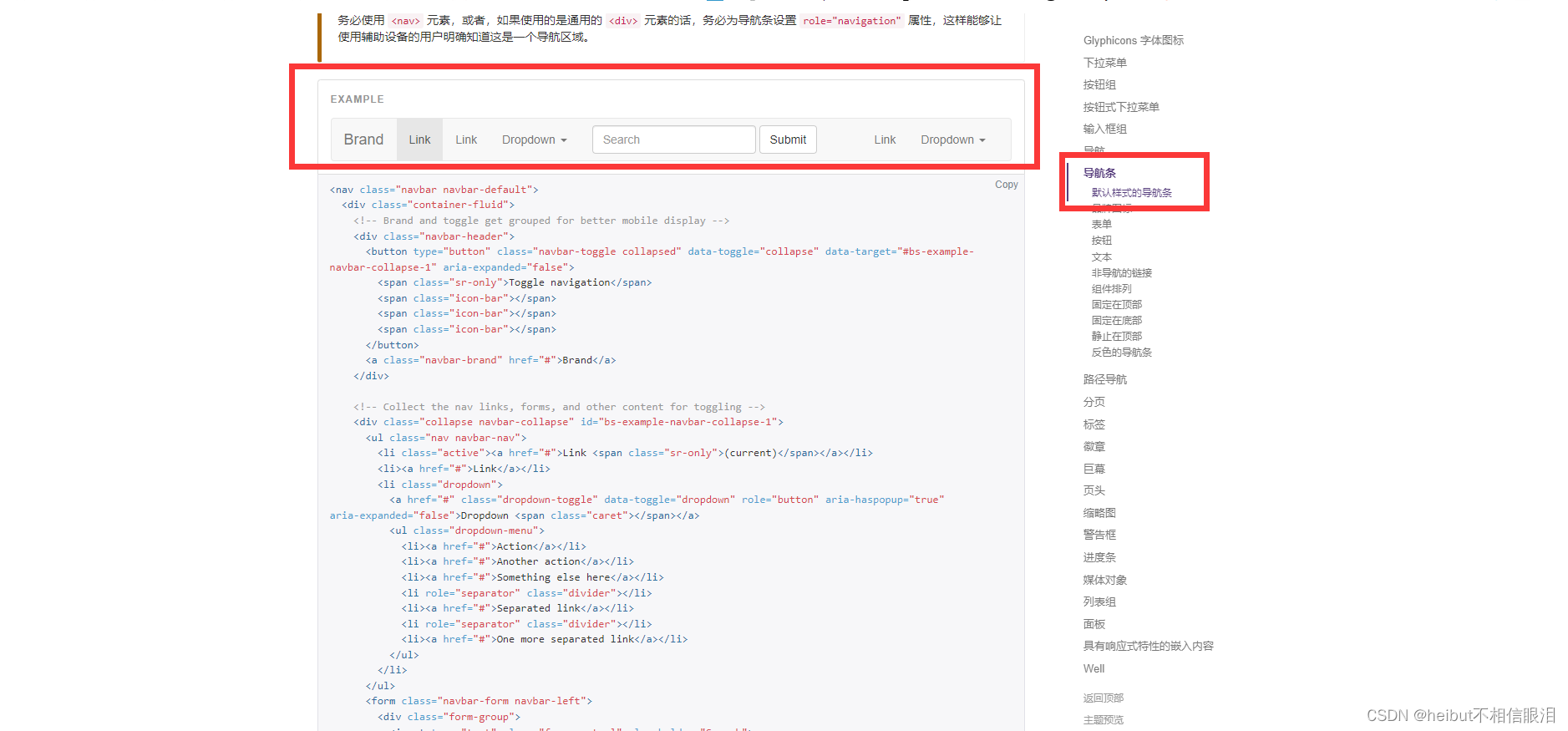Click the EXAMPLE label text
Viewport: 1568px width, 731px height.
[x=357, y=99]
